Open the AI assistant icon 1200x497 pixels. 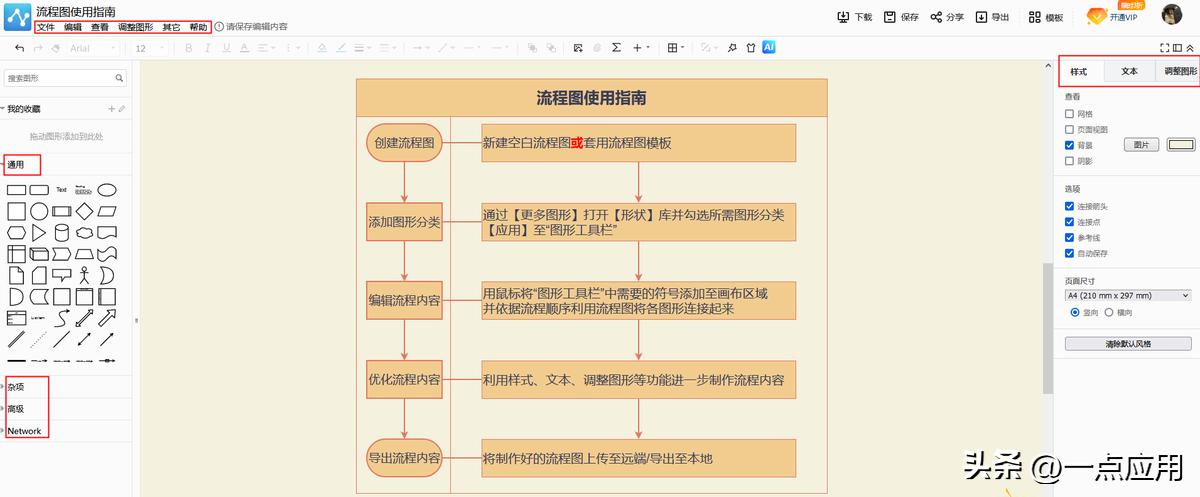tap(769, 47)
